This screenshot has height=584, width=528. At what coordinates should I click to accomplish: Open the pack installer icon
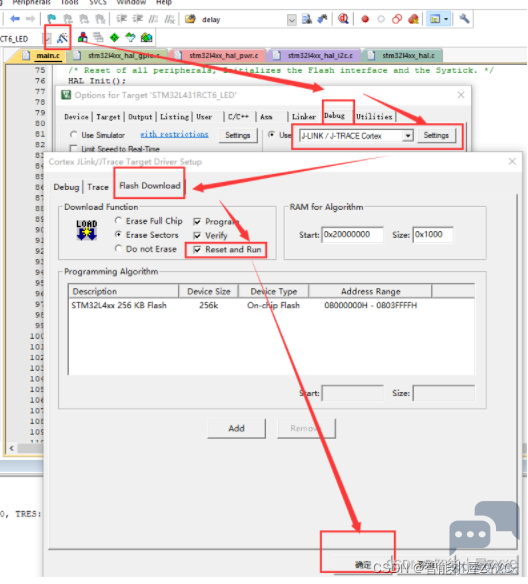click(146, 37)
